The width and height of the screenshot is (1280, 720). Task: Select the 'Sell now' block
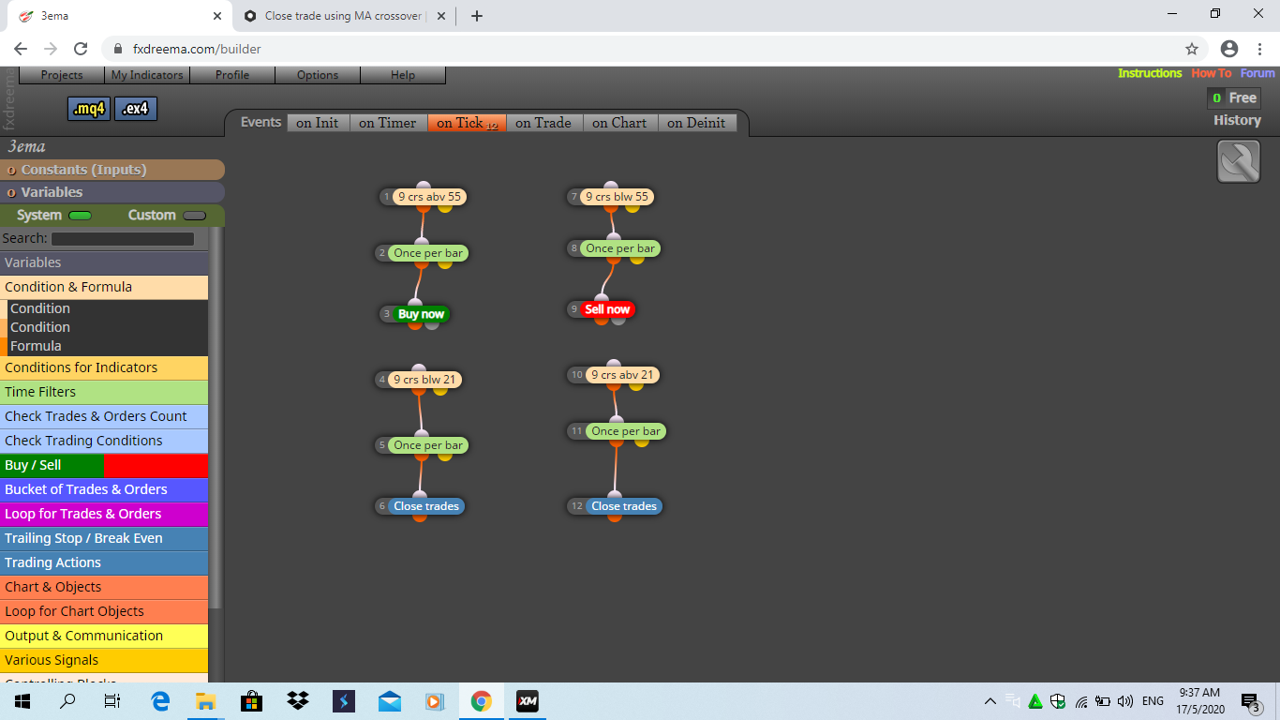point(607,310)
